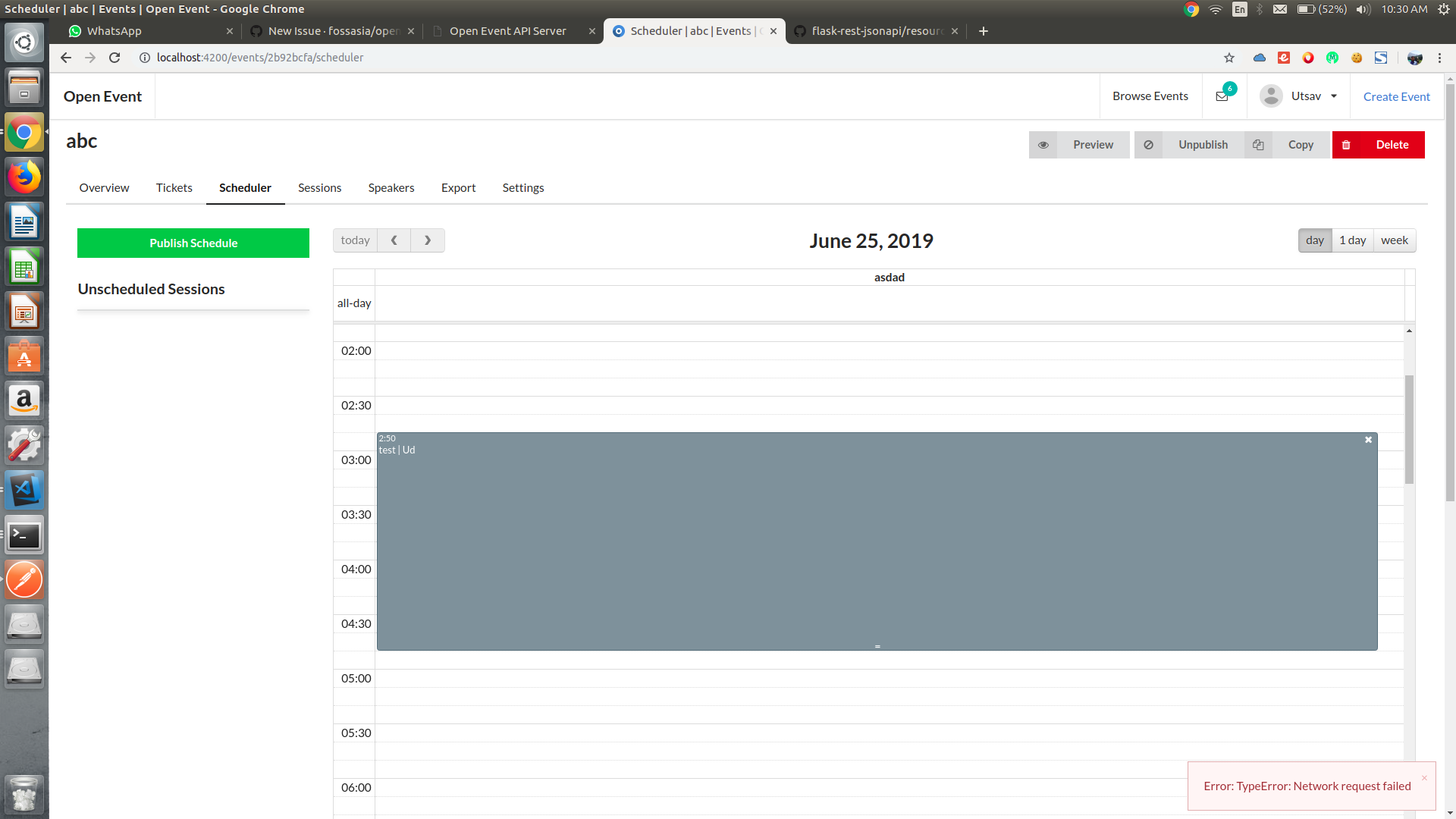Click Create Event link

coord(1396,96)
